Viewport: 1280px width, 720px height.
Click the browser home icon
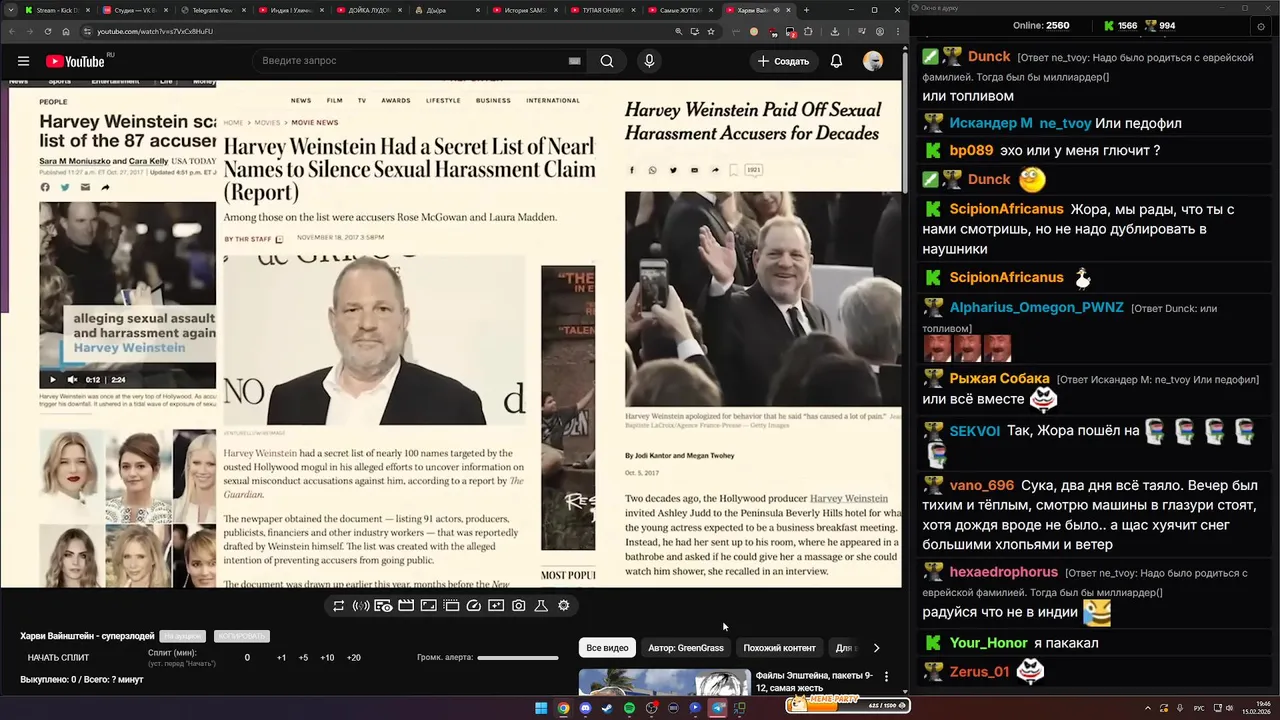(65, 31)
